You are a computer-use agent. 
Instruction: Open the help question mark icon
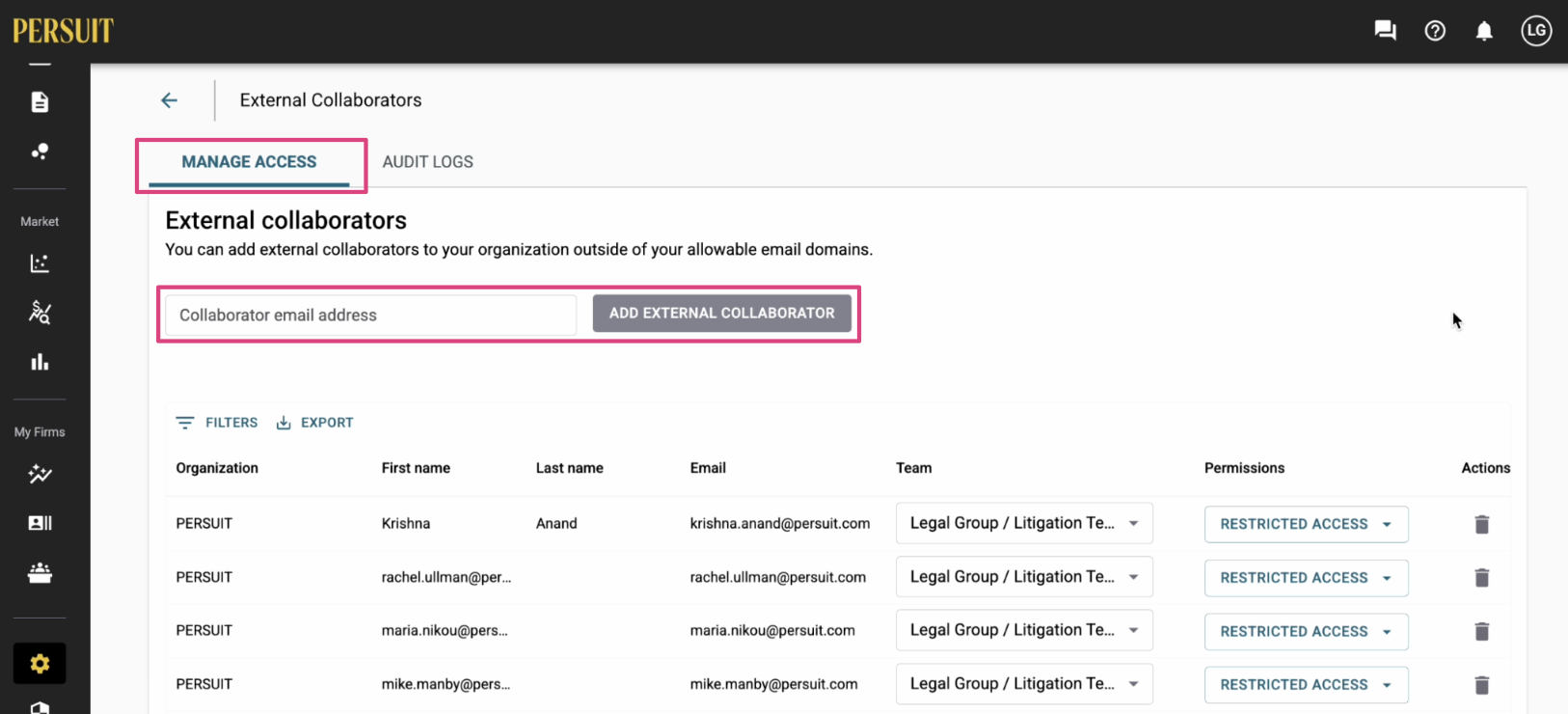(1435, 31)
